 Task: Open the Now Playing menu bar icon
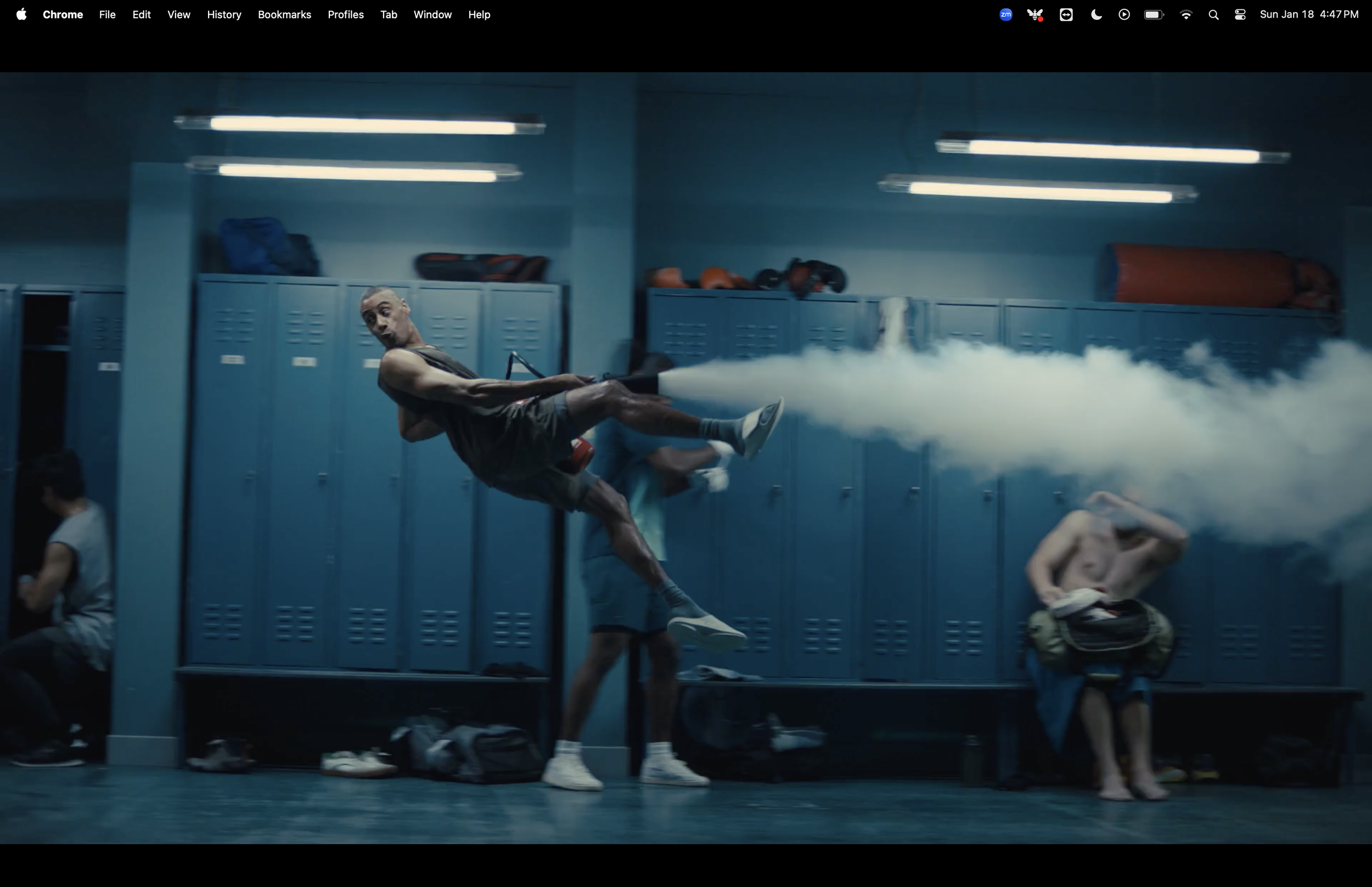(x=1124, y=15)
